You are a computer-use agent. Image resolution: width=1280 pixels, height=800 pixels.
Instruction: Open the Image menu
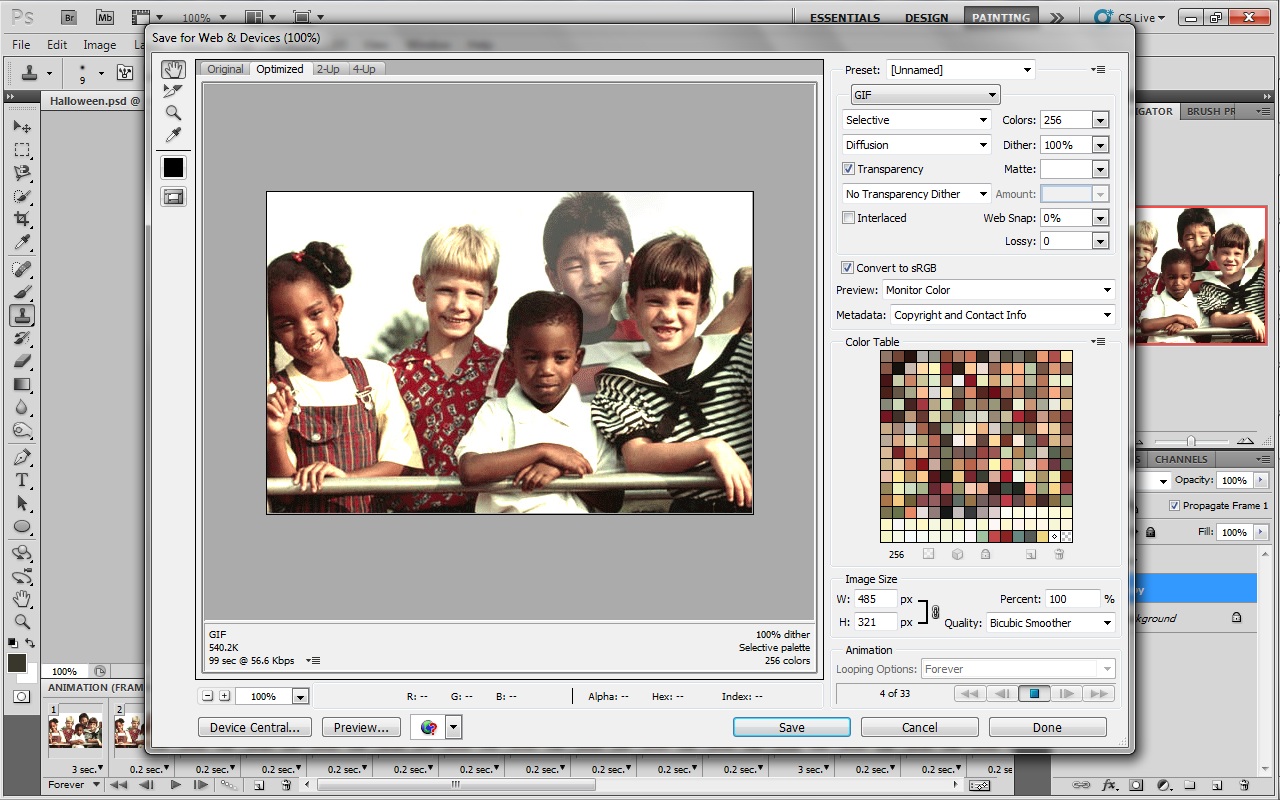[x=100, y=45]
